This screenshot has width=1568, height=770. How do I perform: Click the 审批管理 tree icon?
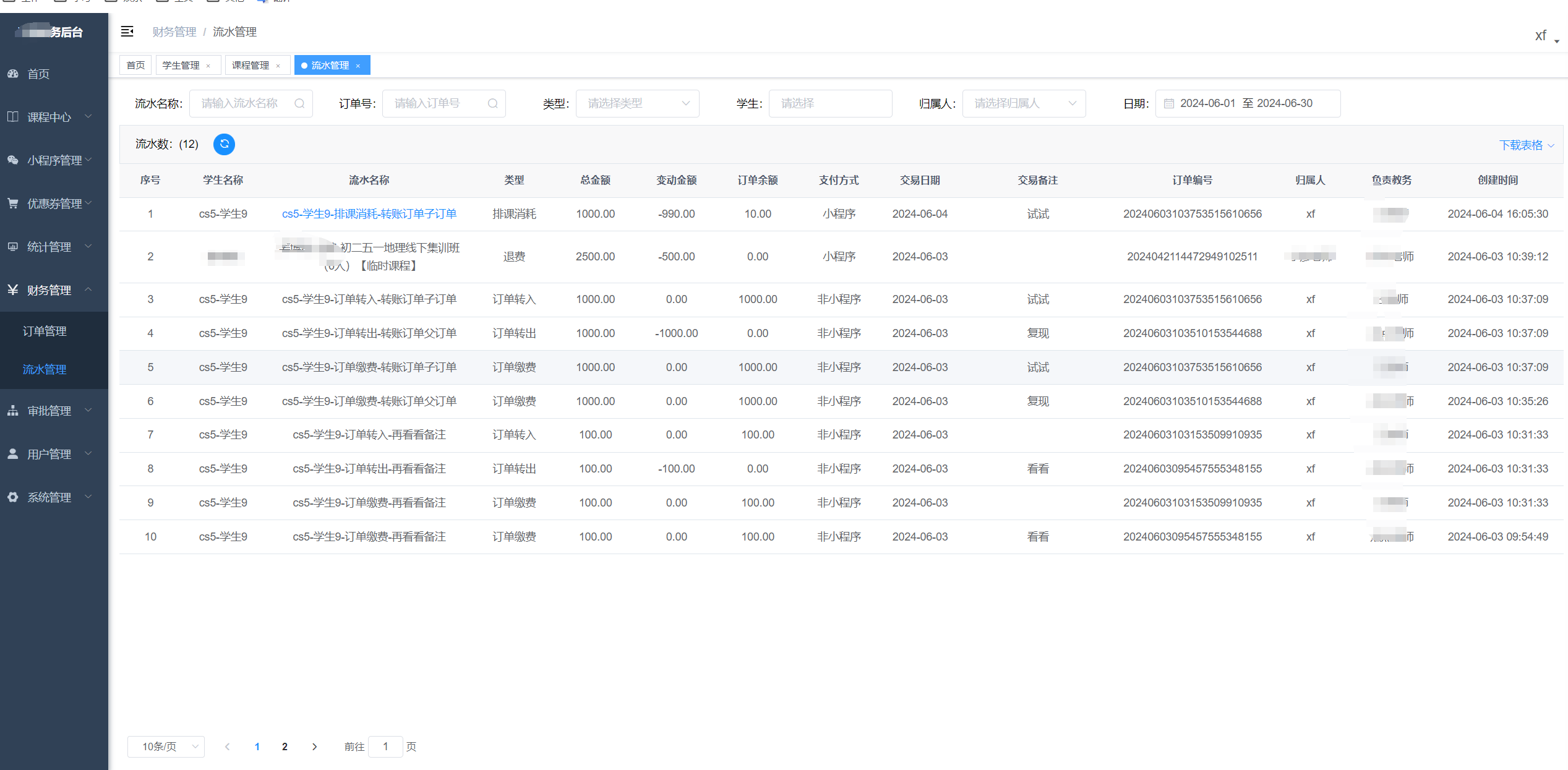click(13, 411)
